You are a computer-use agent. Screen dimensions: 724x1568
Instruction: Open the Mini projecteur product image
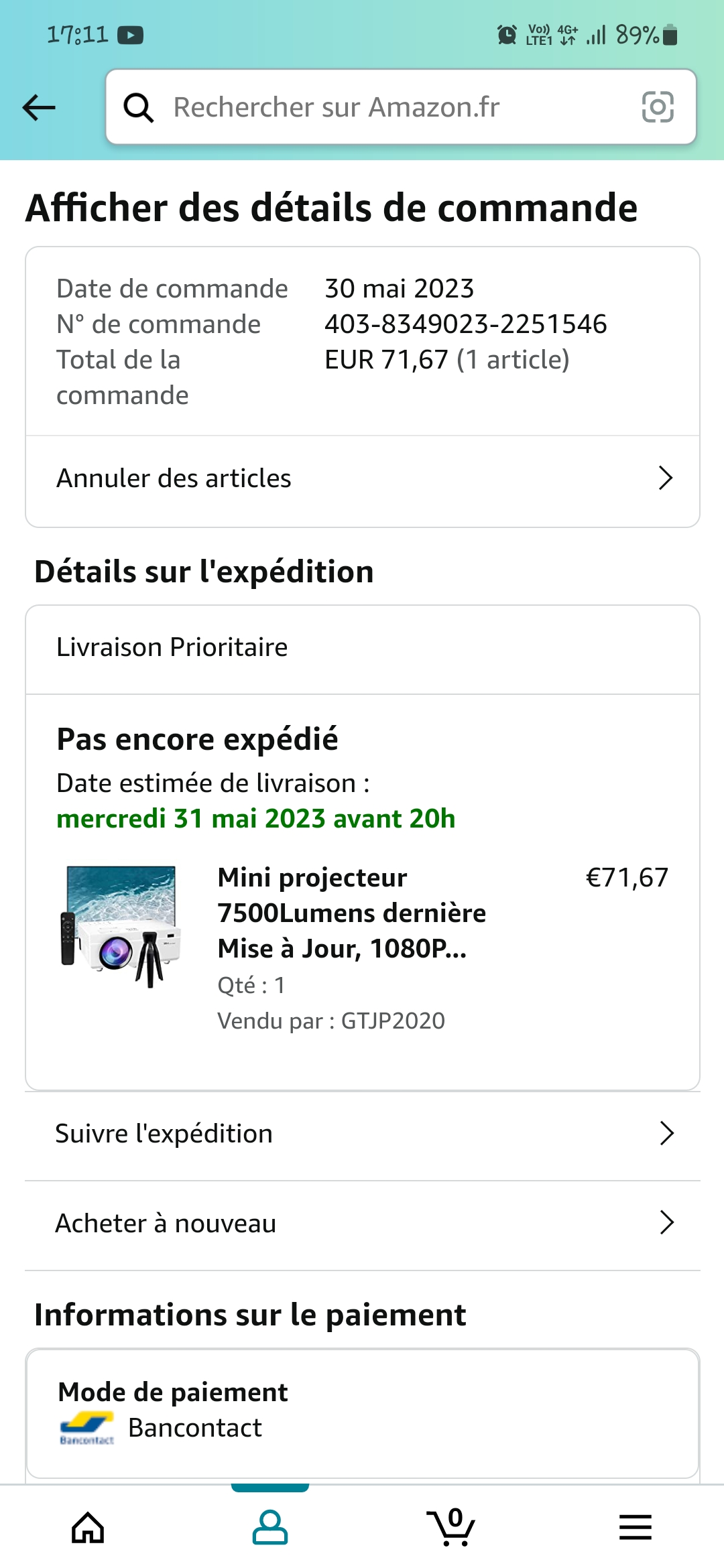click(x=121, y=927)
